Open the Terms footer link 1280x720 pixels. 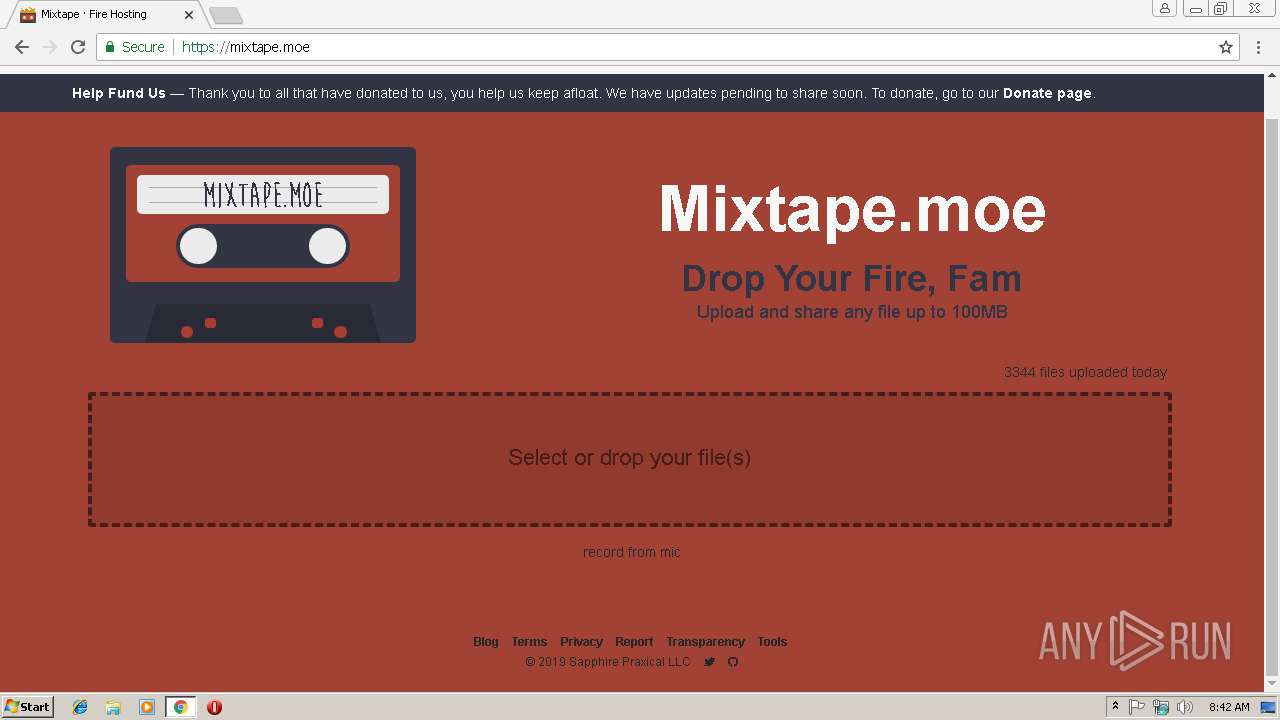[x=529, y=642]
